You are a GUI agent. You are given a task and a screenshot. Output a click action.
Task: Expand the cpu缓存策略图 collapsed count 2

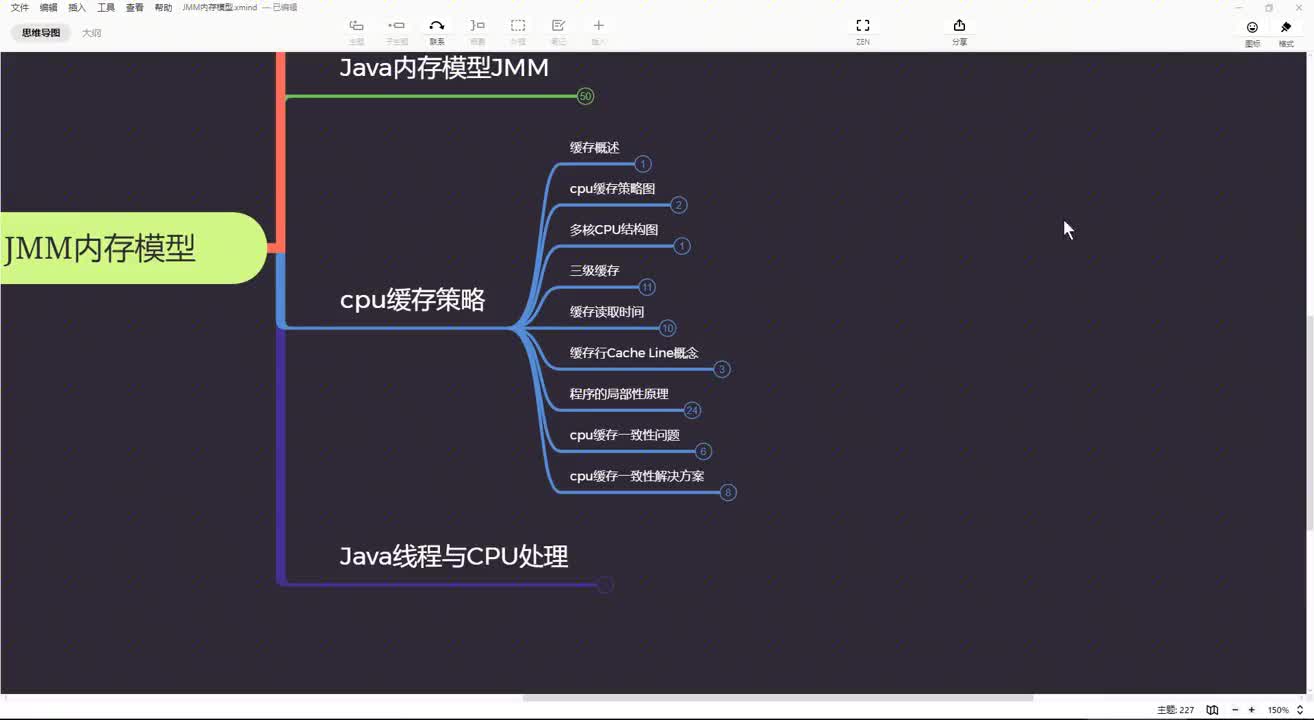point(678,205)
